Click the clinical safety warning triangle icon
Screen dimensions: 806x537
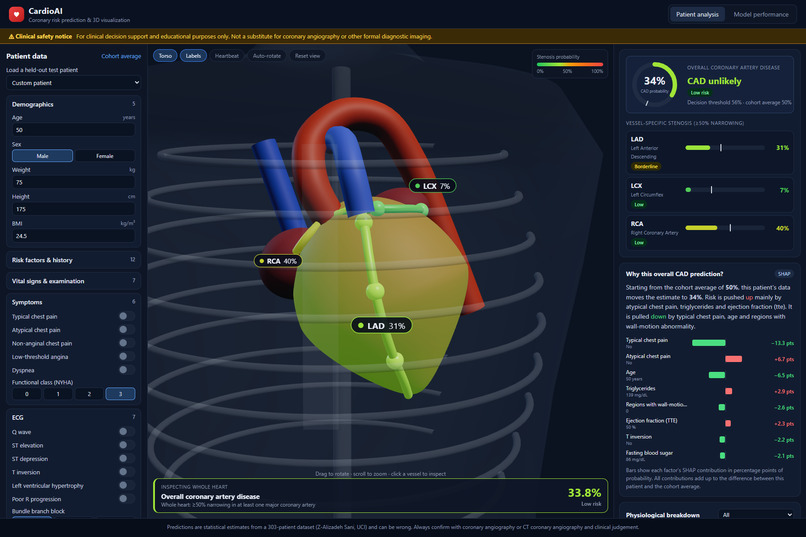(x=11, y=36)
